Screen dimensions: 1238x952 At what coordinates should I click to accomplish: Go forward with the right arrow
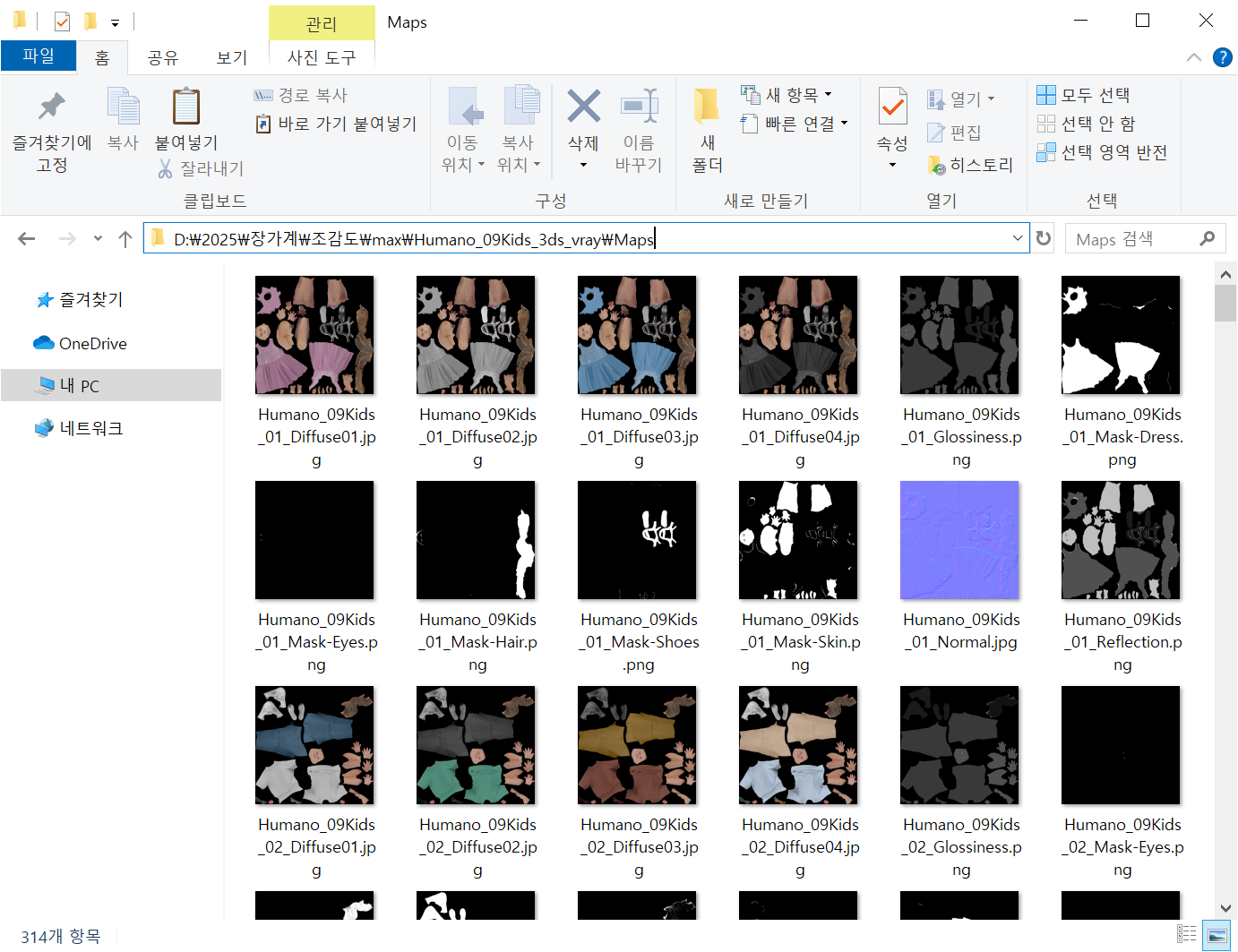(x=67, y=238)
